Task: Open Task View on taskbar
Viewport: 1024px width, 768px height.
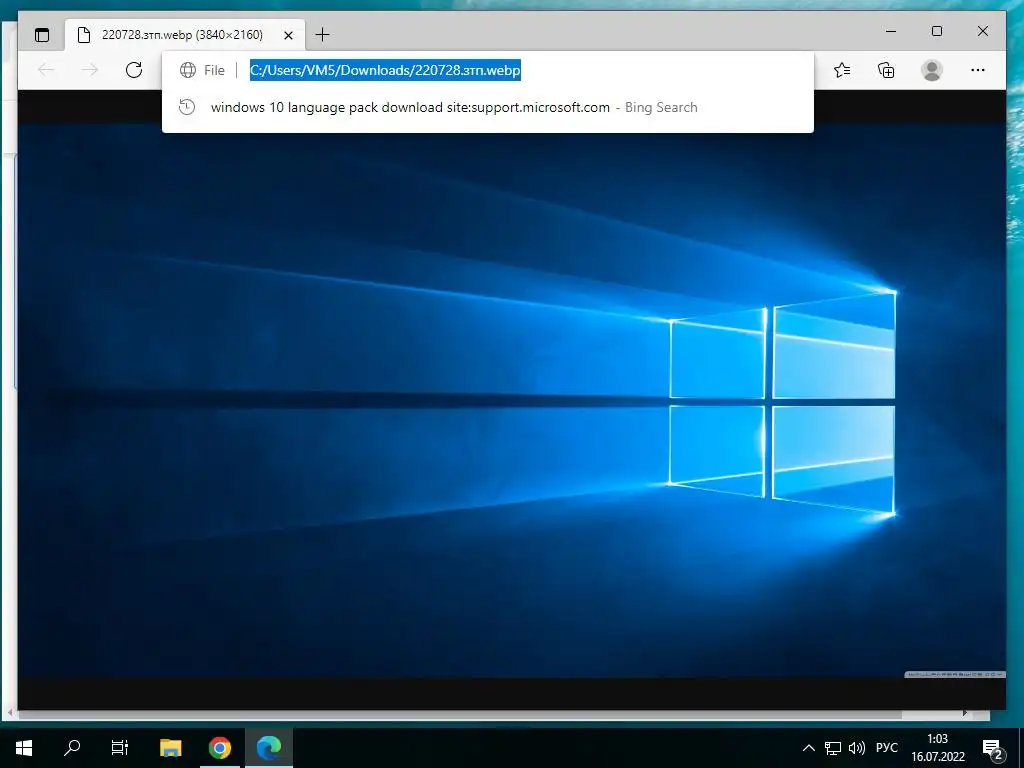Action: pyautogui.click(x=120, y=748)
